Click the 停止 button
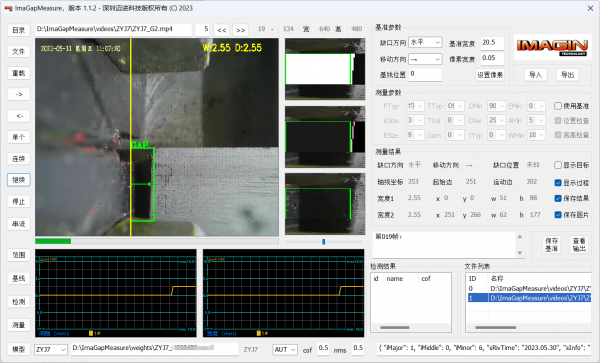This screenshot has width=600, height=363. pyautogui.click(x=19, y=202)
